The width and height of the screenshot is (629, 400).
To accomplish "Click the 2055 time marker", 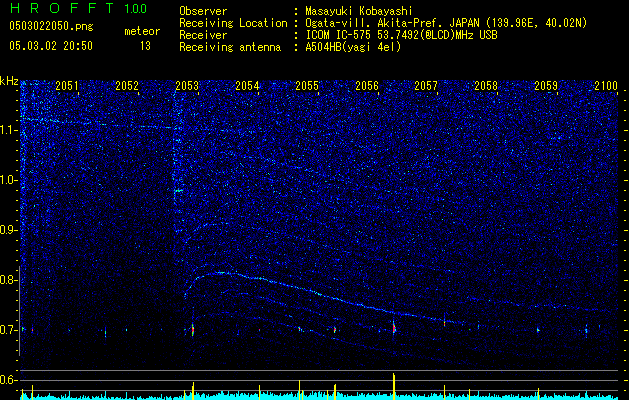I will click(307, 86).
